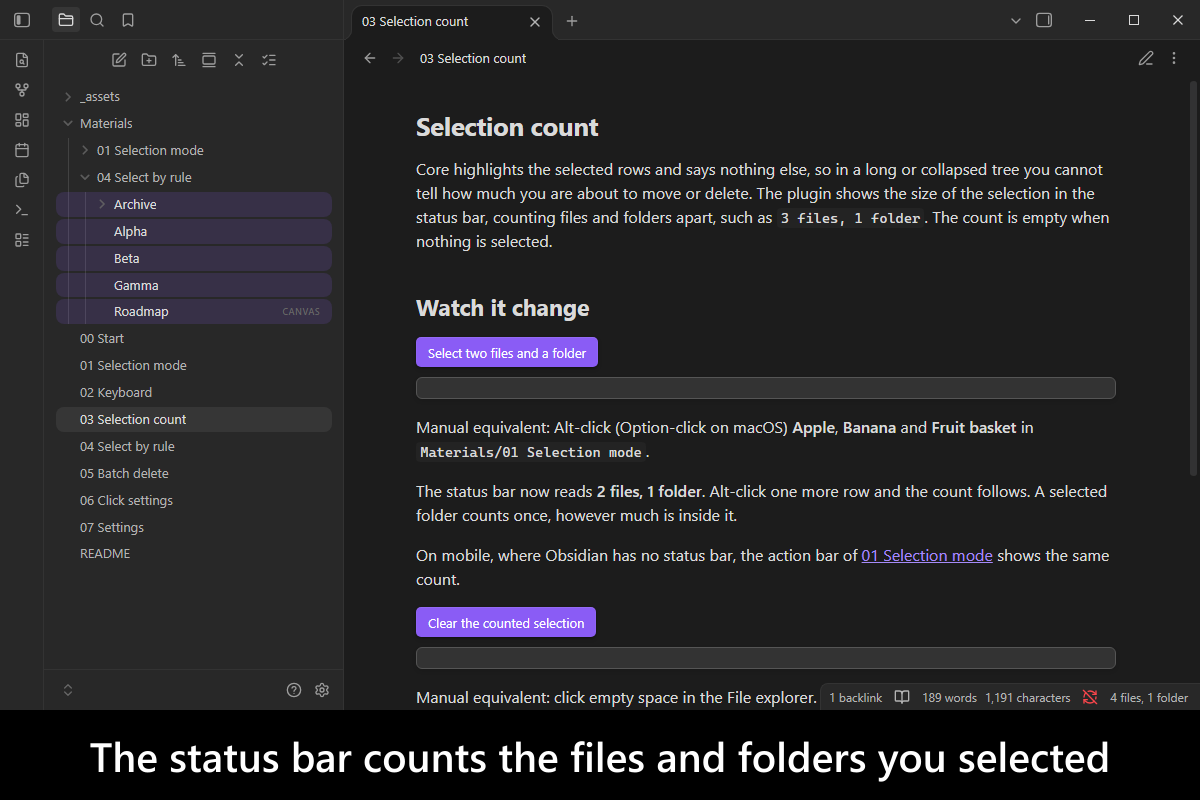Image resolution: width=1200 pixels, height=800 pixels.
Task: Click the list-layout icon at the ribbon bottom
Action: [x=22, y=240]
